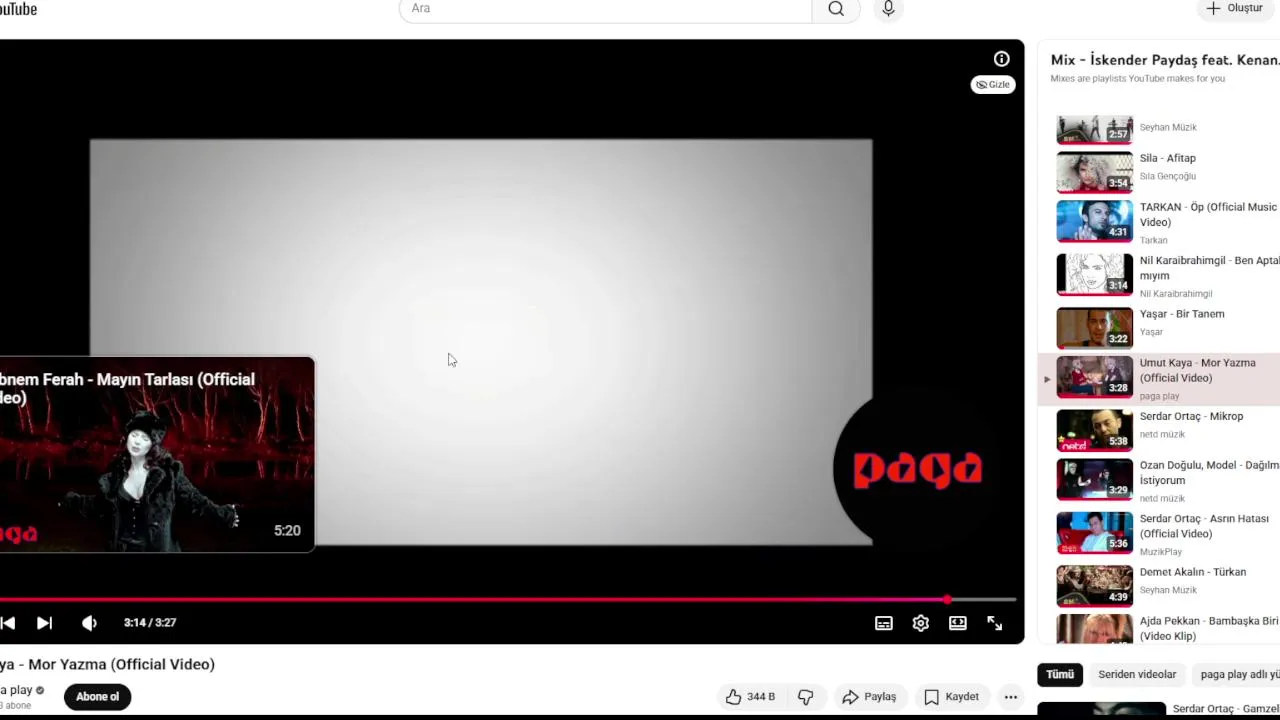Play Ozan Doğulu, Model - Dağılmak İstiyorum
This screenshot has width=1280, height=720.
click(1210, 473)
